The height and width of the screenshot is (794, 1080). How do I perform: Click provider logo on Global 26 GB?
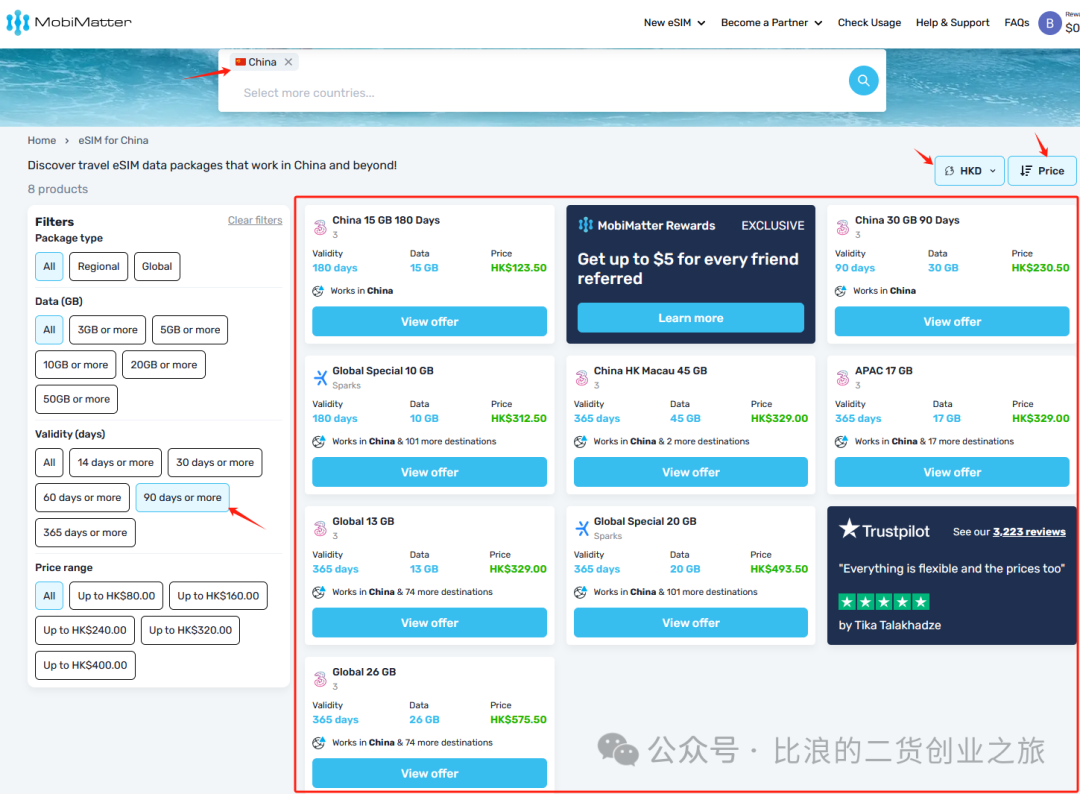pyautogui.click(x=320, y=679)
